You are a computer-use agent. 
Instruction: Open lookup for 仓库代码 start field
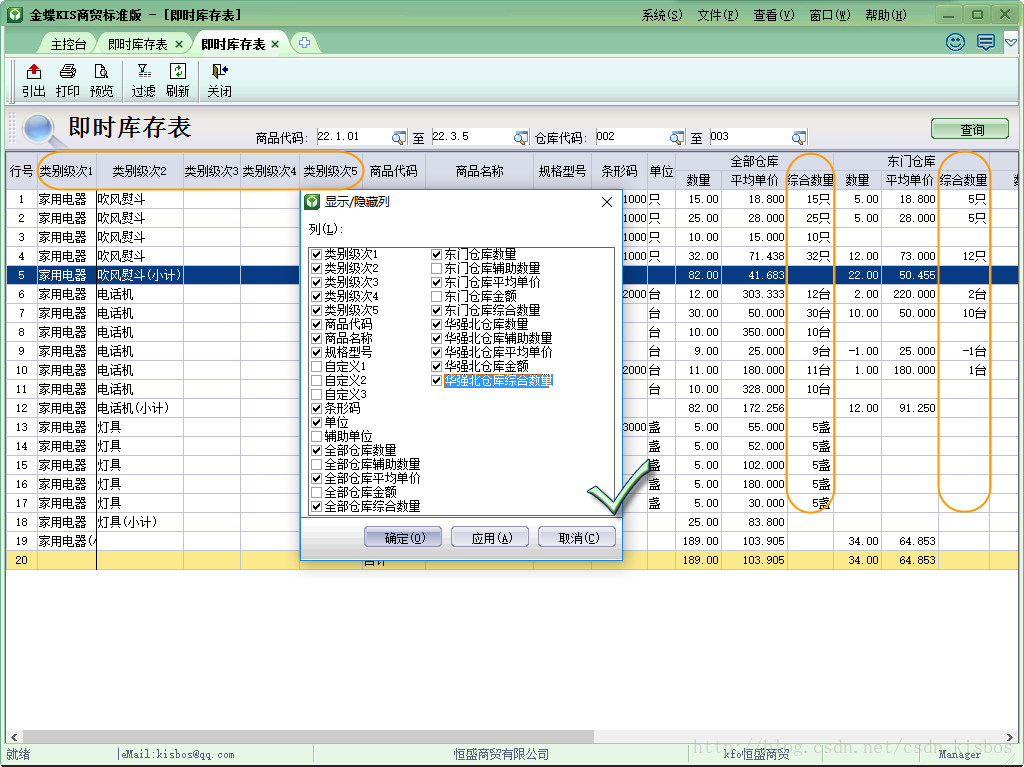coord(677,137)
